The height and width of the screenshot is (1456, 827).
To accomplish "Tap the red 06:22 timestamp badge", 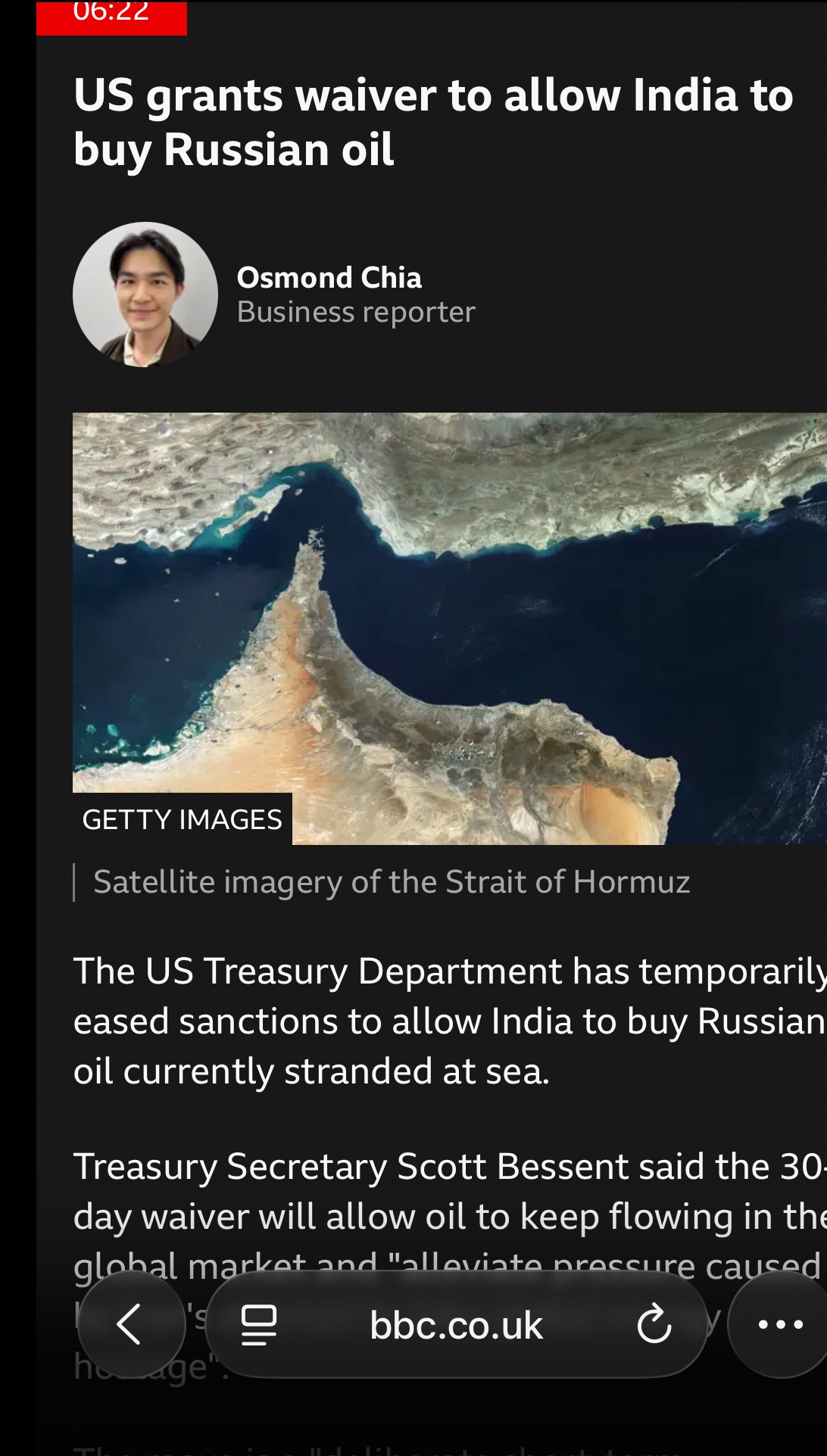I will (x=111, y=17).
